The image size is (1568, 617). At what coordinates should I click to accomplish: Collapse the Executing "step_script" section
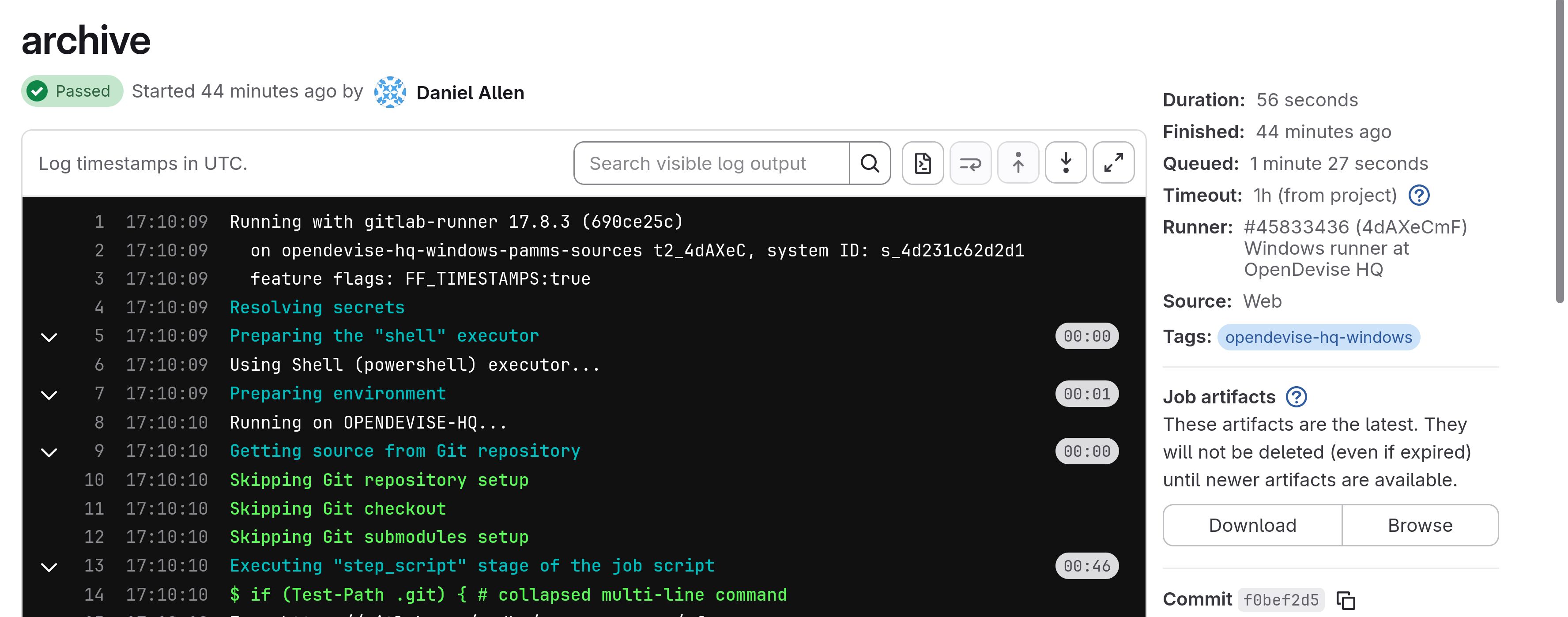49,567
